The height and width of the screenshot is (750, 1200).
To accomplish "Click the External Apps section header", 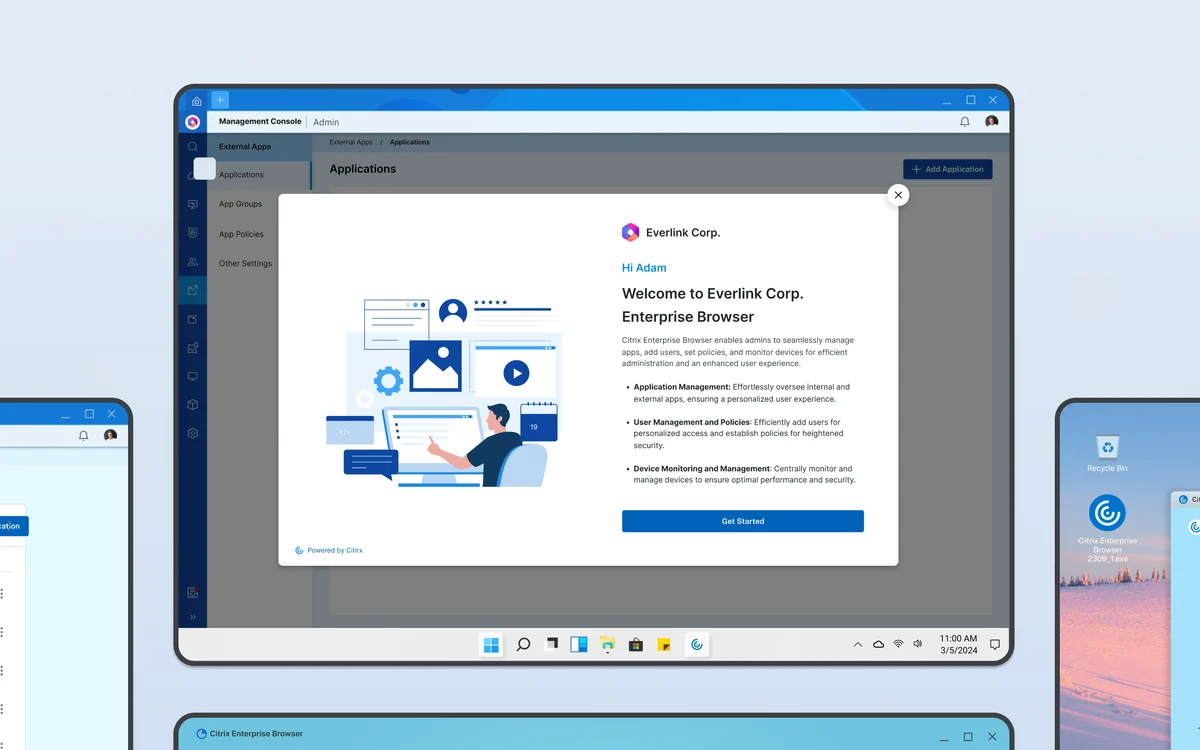I will click(245, 146).
